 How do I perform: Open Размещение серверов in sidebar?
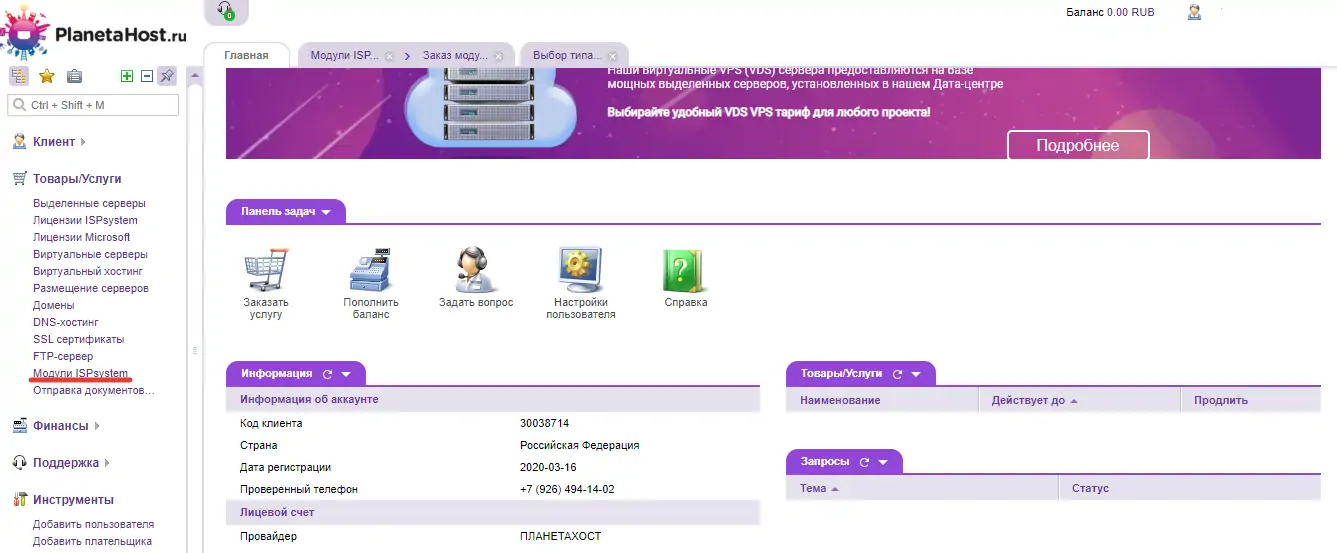click(x=90, y=288)
